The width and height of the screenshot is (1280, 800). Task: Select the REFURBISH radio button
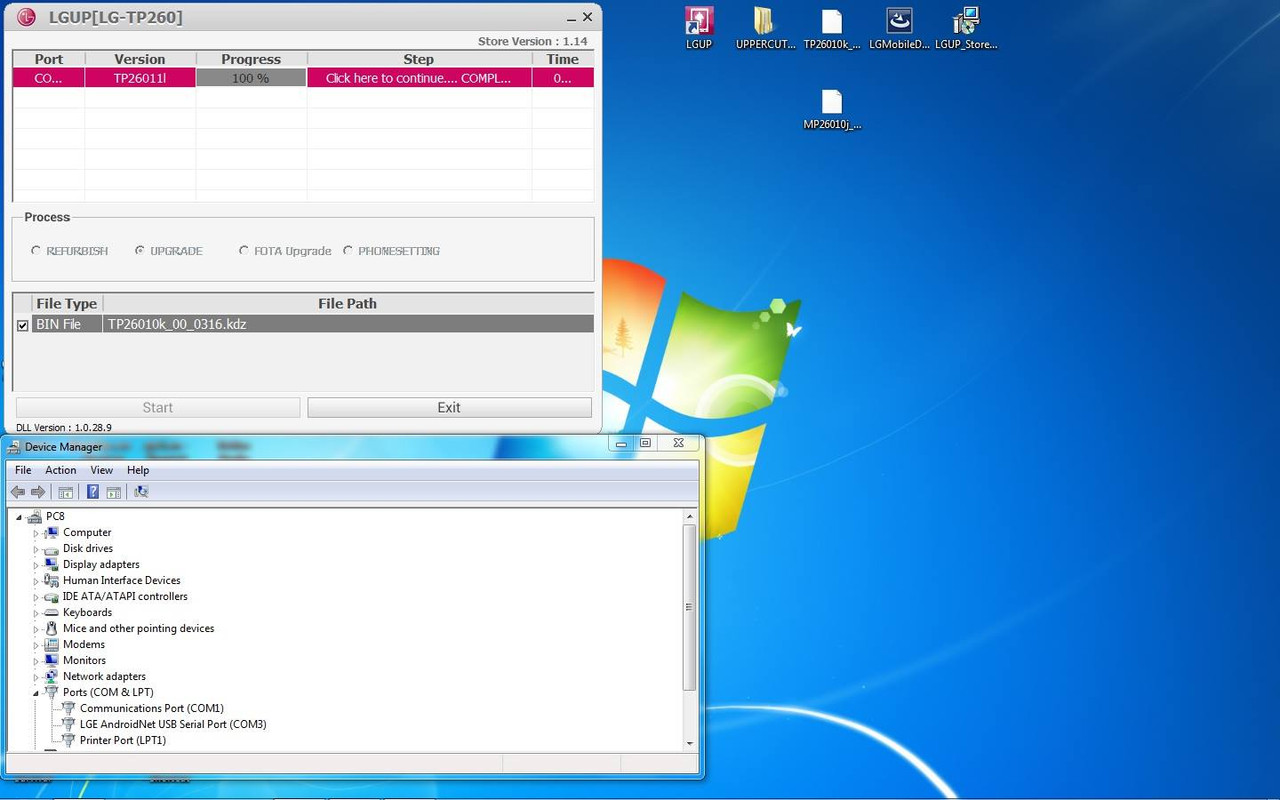[x=36, y=251]
